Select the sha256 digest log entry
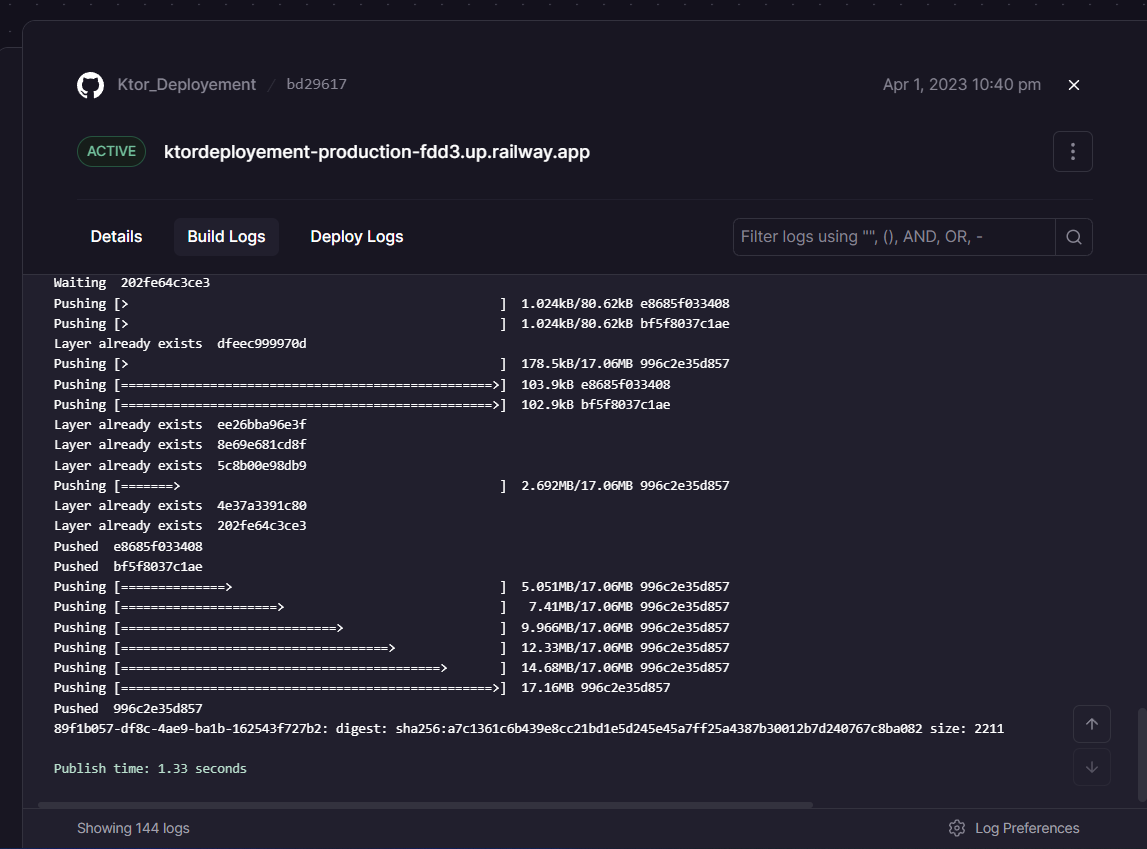 [528, 728]
